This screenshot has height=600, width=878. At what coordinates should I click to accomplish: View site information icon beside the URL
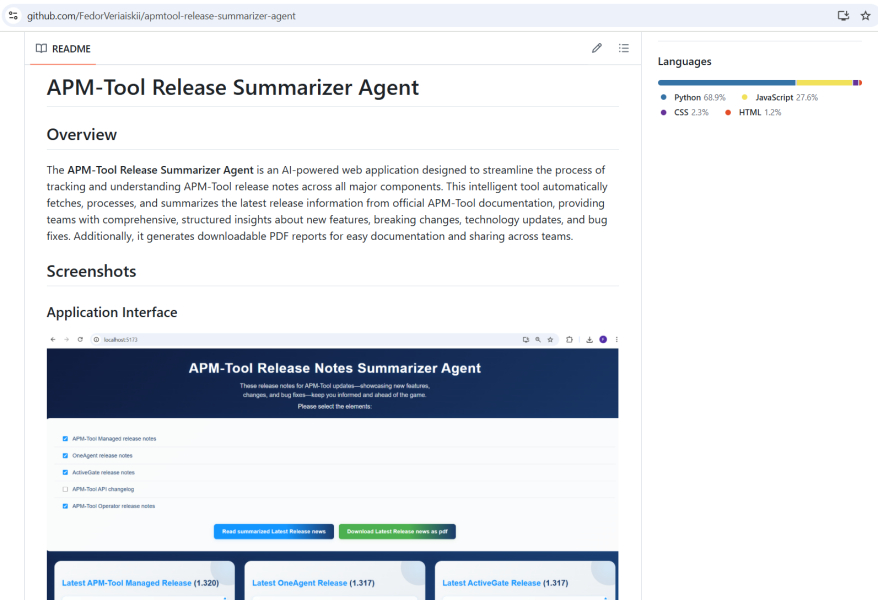[x=13, y=16]
